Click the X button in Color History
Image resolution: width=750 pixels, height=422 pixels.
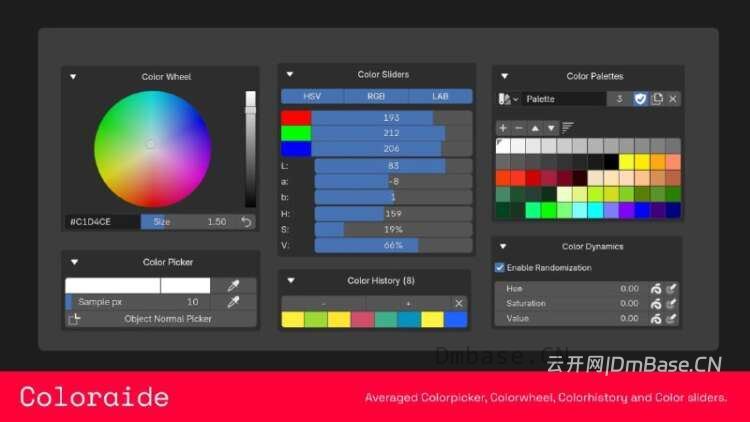pyautogui.click(x=459, y=303)
